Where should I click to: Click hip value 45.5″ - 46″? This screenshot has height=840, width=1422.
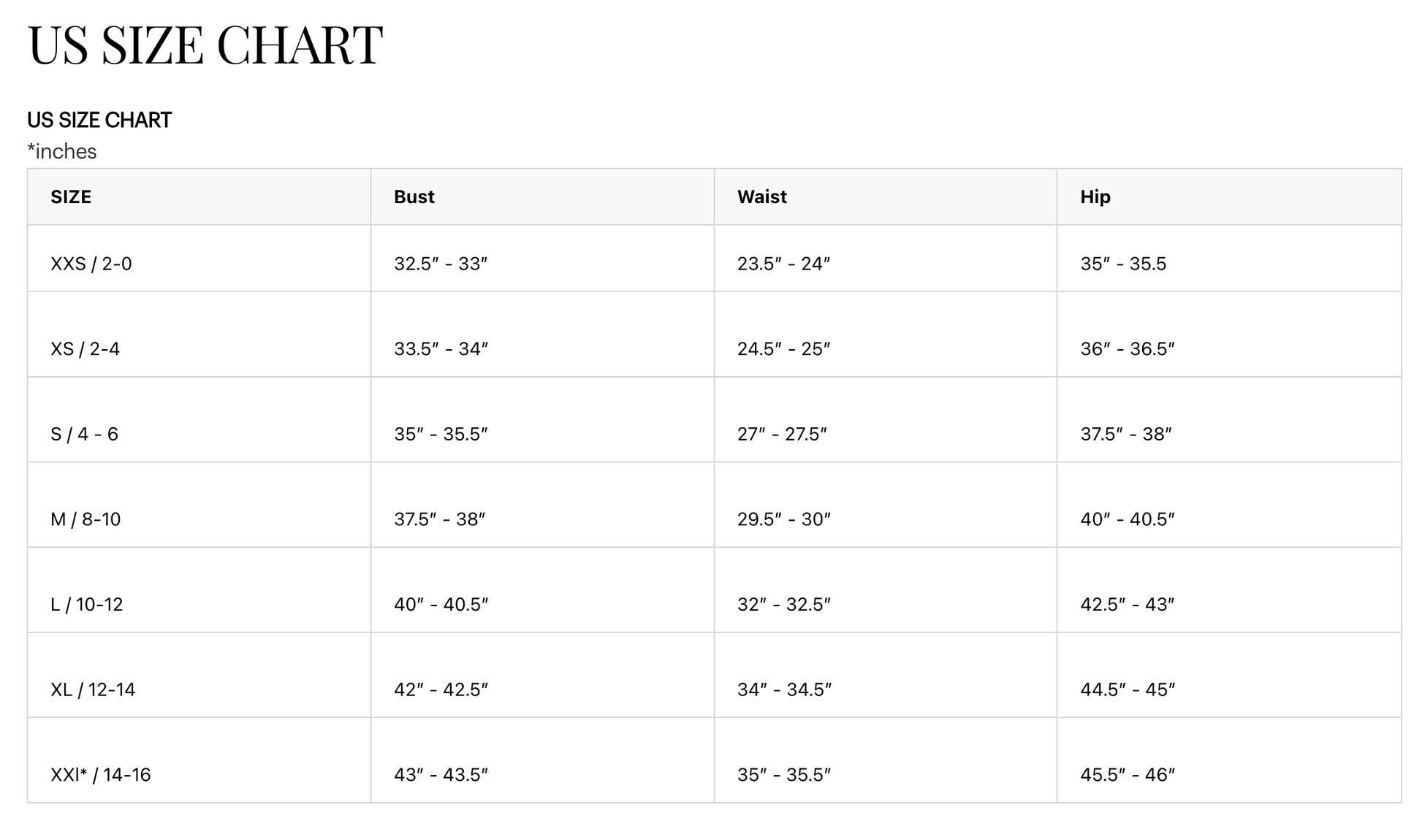[x=1128, y=774]
